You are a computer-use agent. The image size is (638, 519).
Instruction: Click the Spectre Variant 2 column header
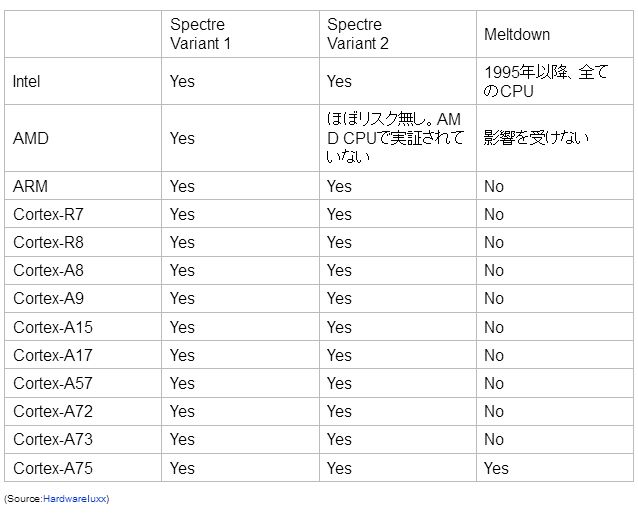click(355, 34)
